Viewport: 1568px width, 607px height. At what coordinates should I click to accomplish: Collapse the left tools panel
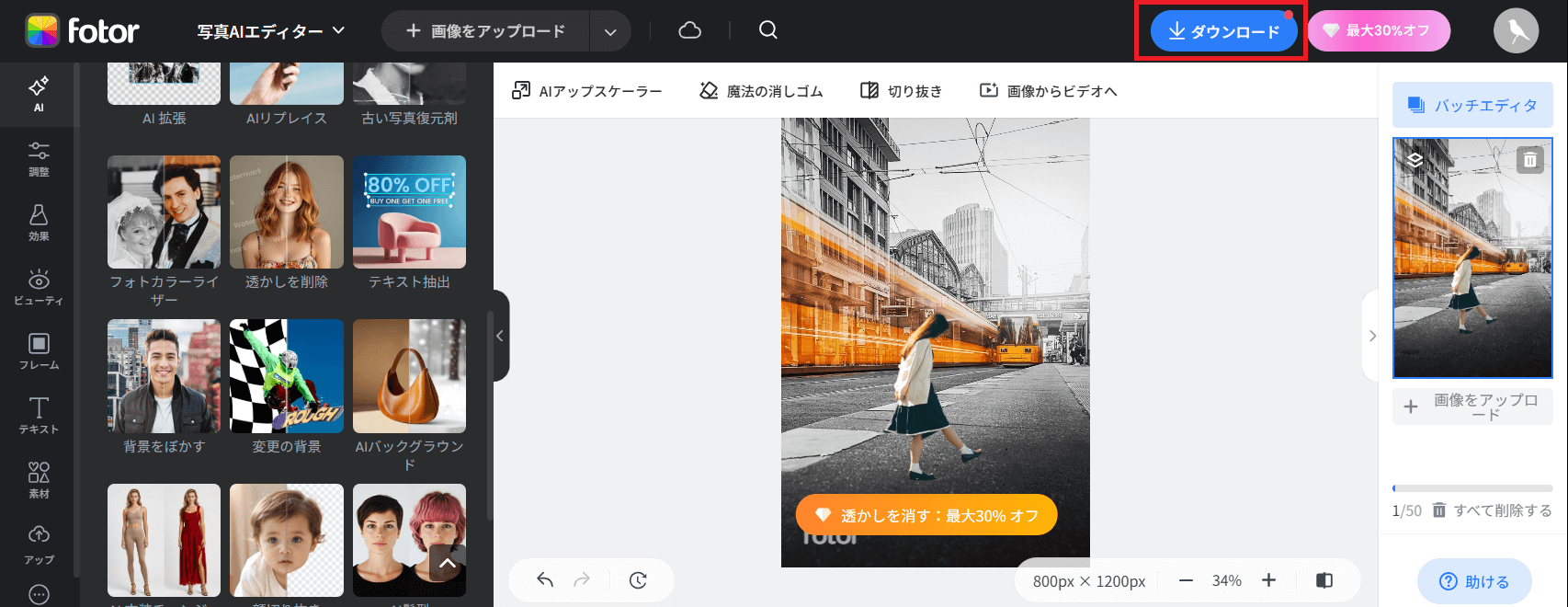tap(500, 336)
